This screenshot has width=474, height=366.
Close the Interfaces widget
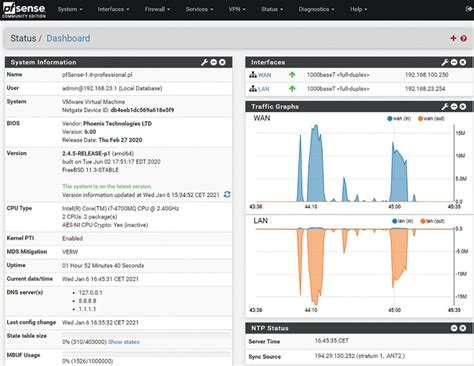[463, 62]
